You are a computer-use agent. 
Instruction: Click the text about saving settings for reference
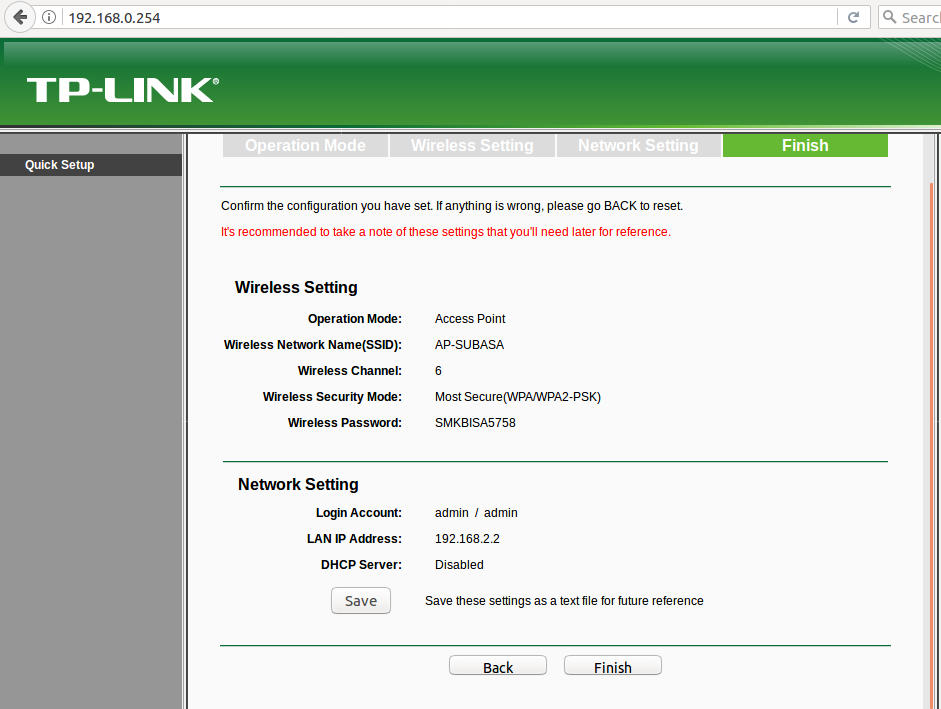point(565,600)
